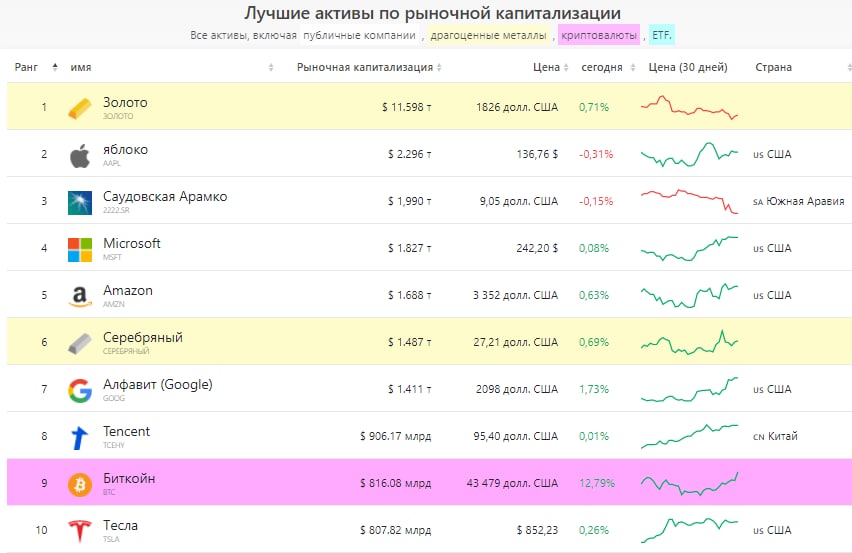Click price 1826 долл. США

point(517,107)
